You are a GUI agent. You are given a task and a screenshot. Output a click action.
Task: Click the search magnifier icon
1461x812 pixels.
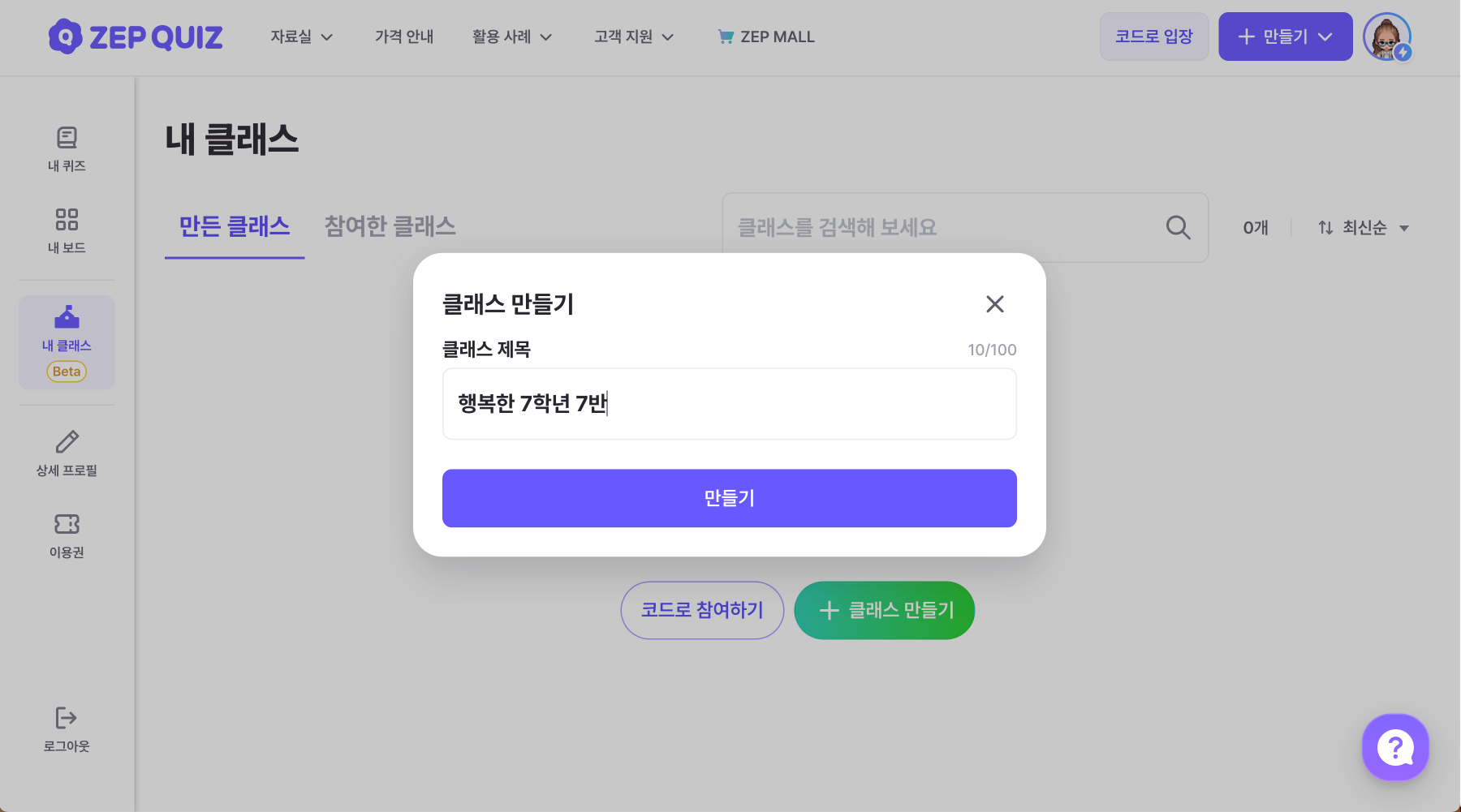(x=1178, y=227)
